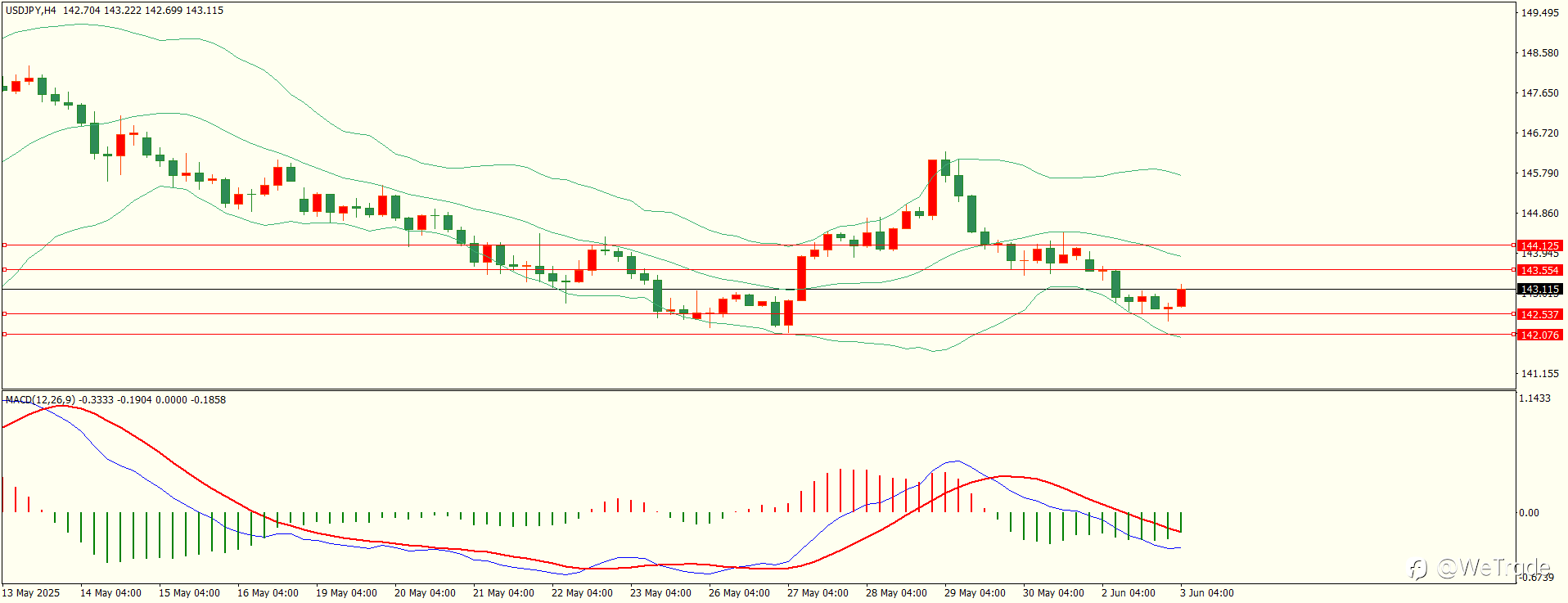Click the 141.155 price axis label

coord(1539,374)
